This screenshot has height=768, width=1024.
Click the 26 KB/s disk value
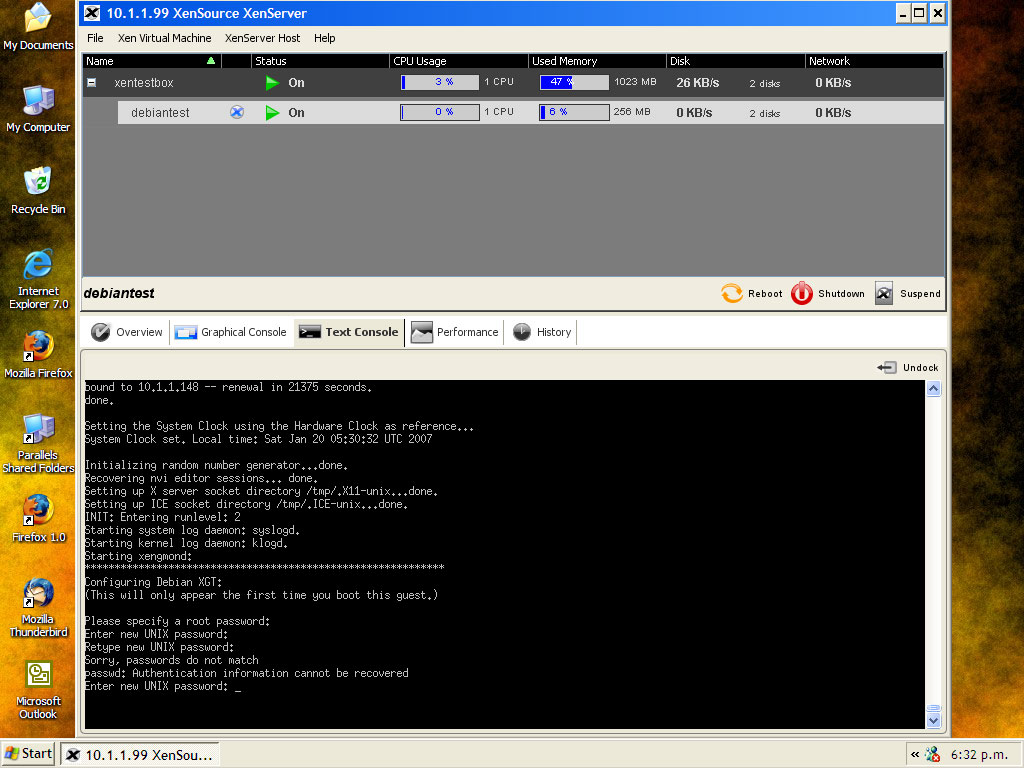(697, 83)
